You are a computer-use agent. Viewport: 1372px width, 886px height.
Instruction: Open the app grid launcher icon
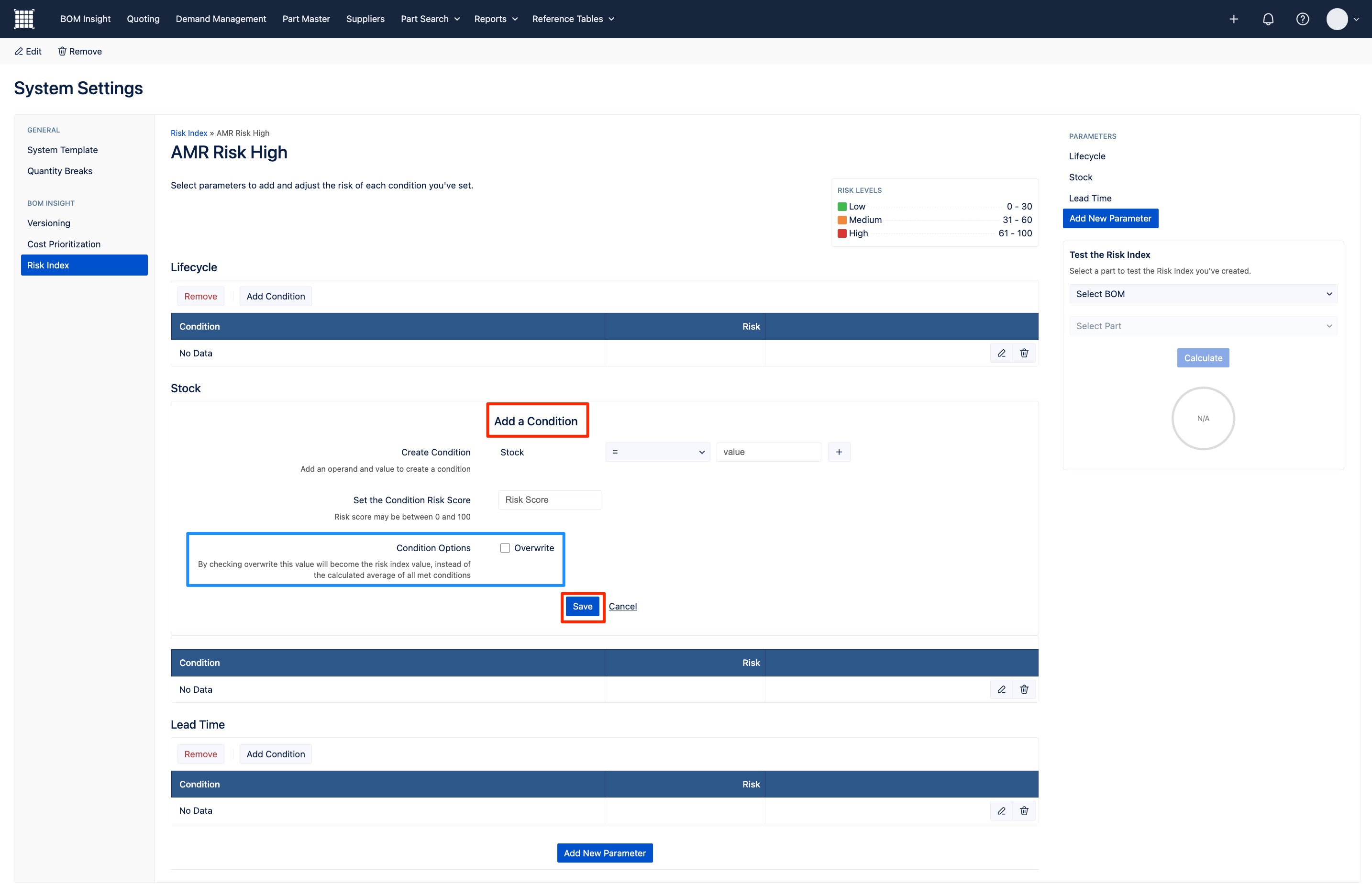[x=23, y=19]
